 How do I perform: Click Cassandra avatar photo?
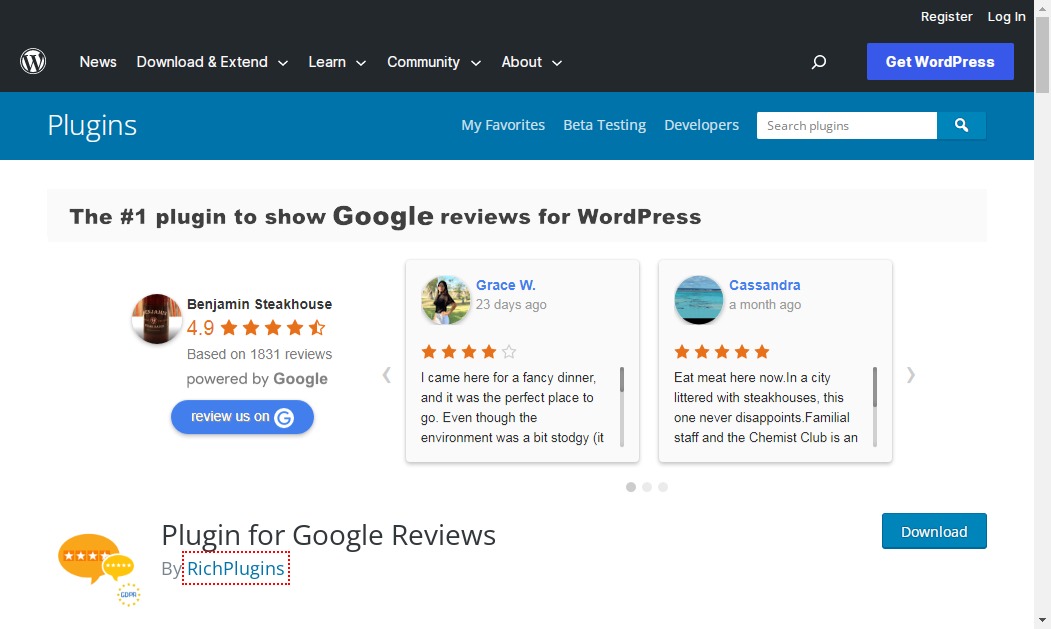698,300
